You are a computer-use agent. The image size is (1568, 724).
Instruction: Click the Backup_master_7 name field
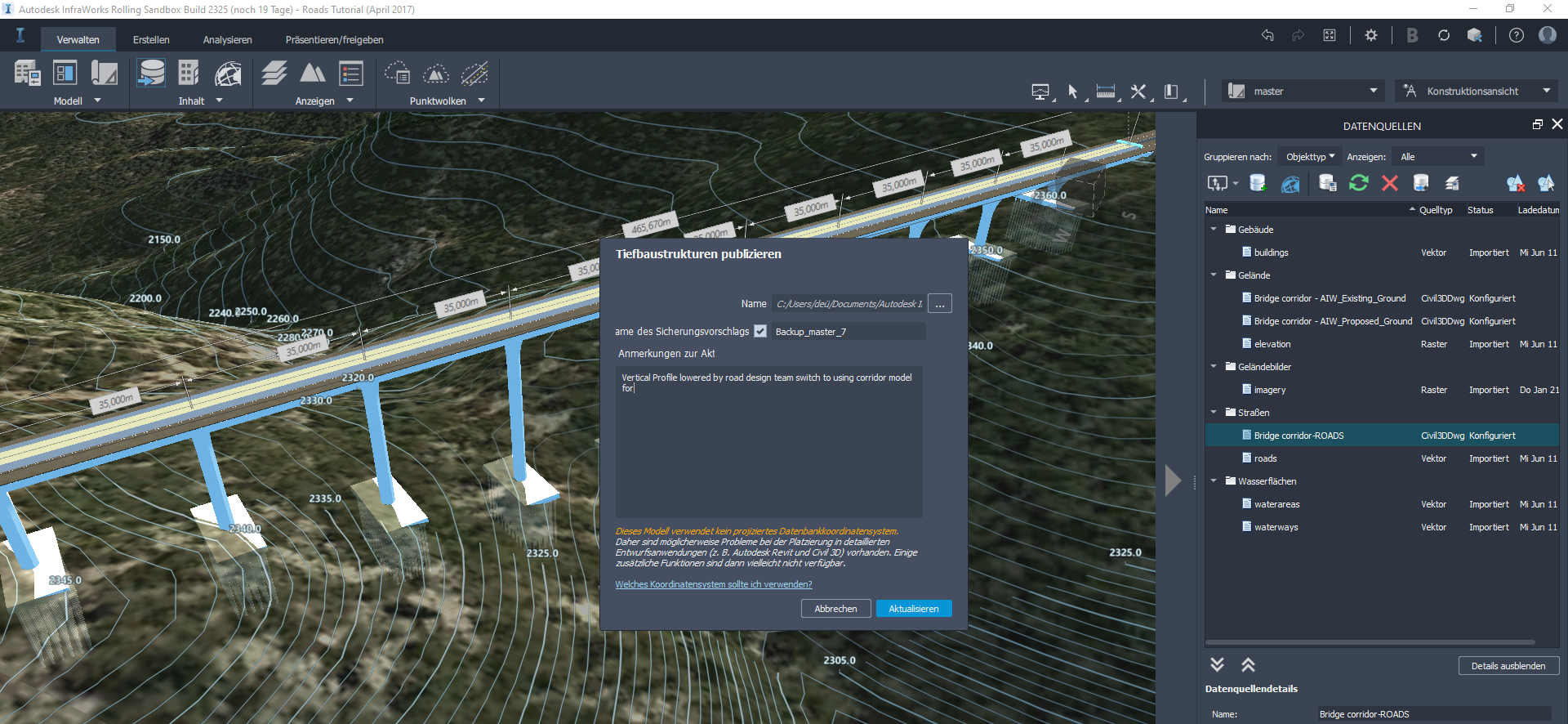tap(849, 331)
